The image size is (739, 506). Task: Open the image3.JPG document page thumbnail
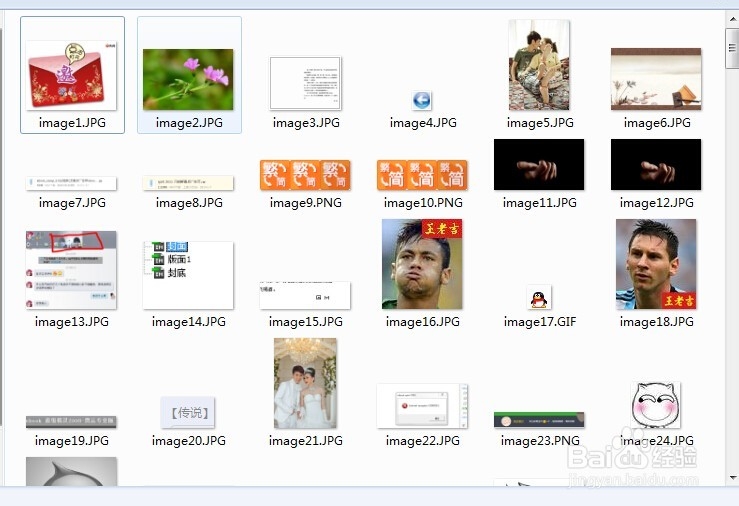tap(305, 83)
